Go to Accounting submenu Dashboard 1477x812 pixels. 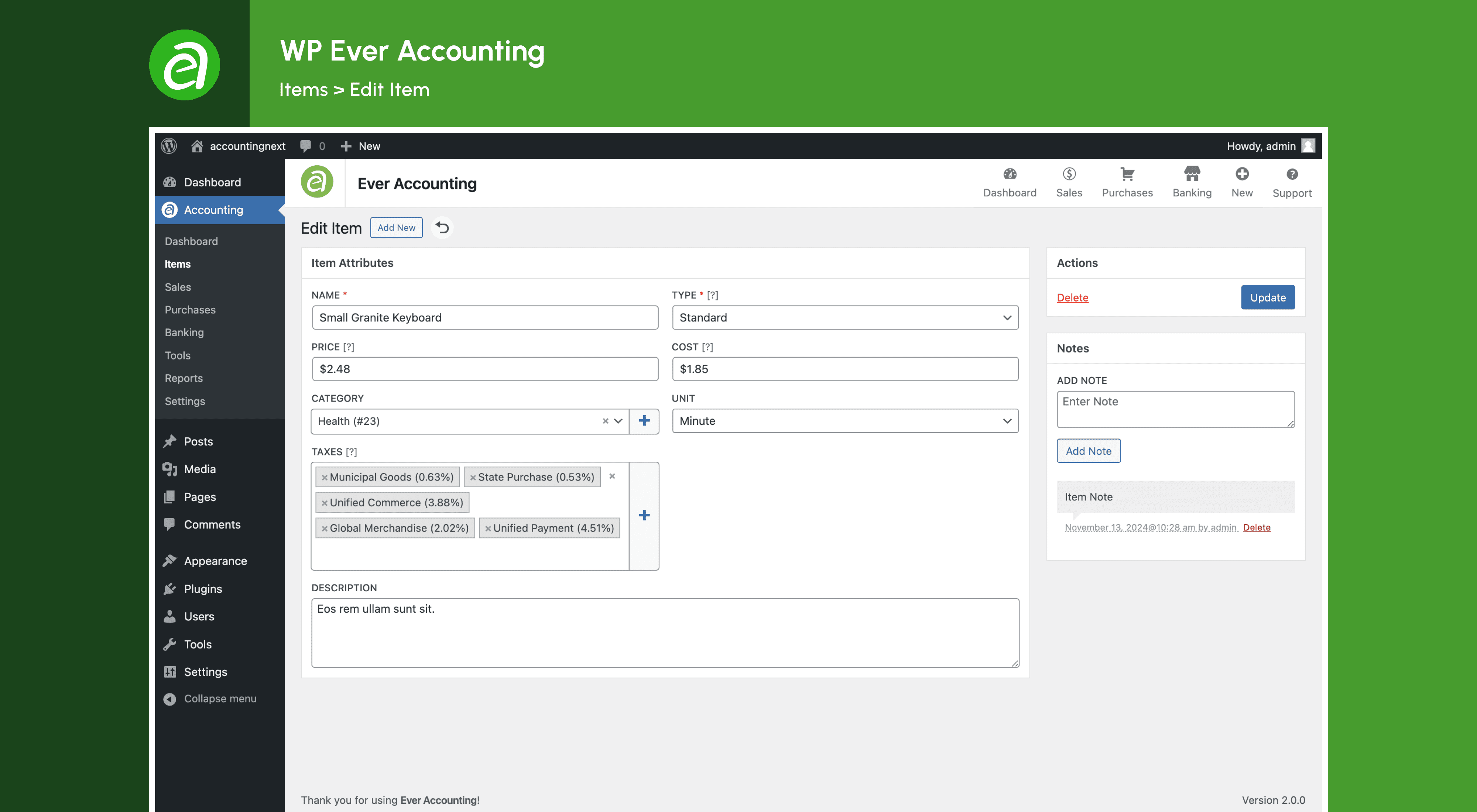point(191,241)
